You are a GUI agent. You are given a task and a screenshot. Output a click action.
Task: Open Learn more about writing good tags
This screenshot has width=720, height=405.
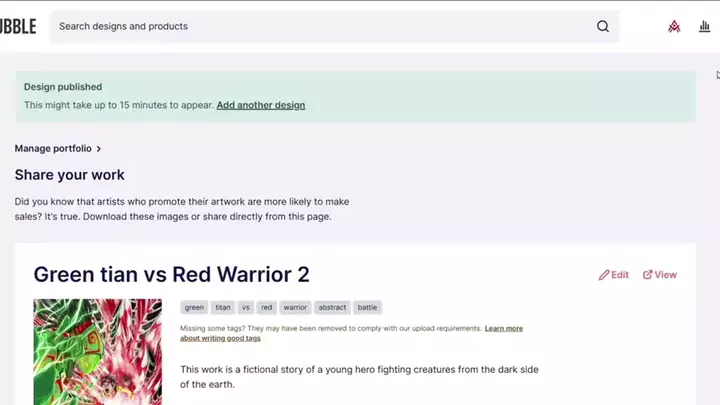pyautogui.click(x=503, y=328)
